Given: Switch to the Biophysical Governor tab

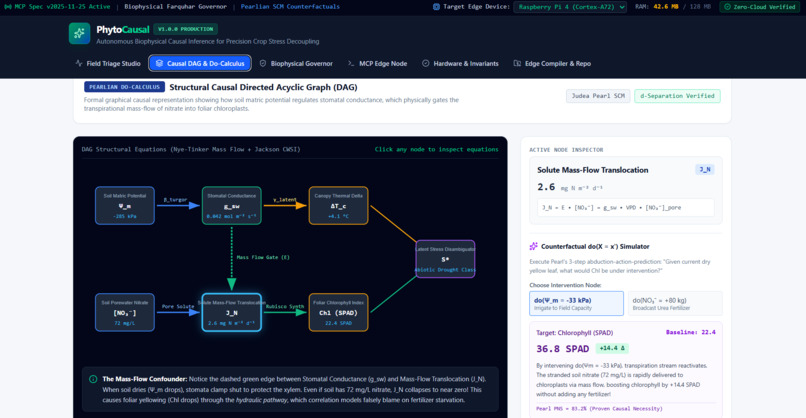Looking at the screenshot, I should [x=296, y=63].
